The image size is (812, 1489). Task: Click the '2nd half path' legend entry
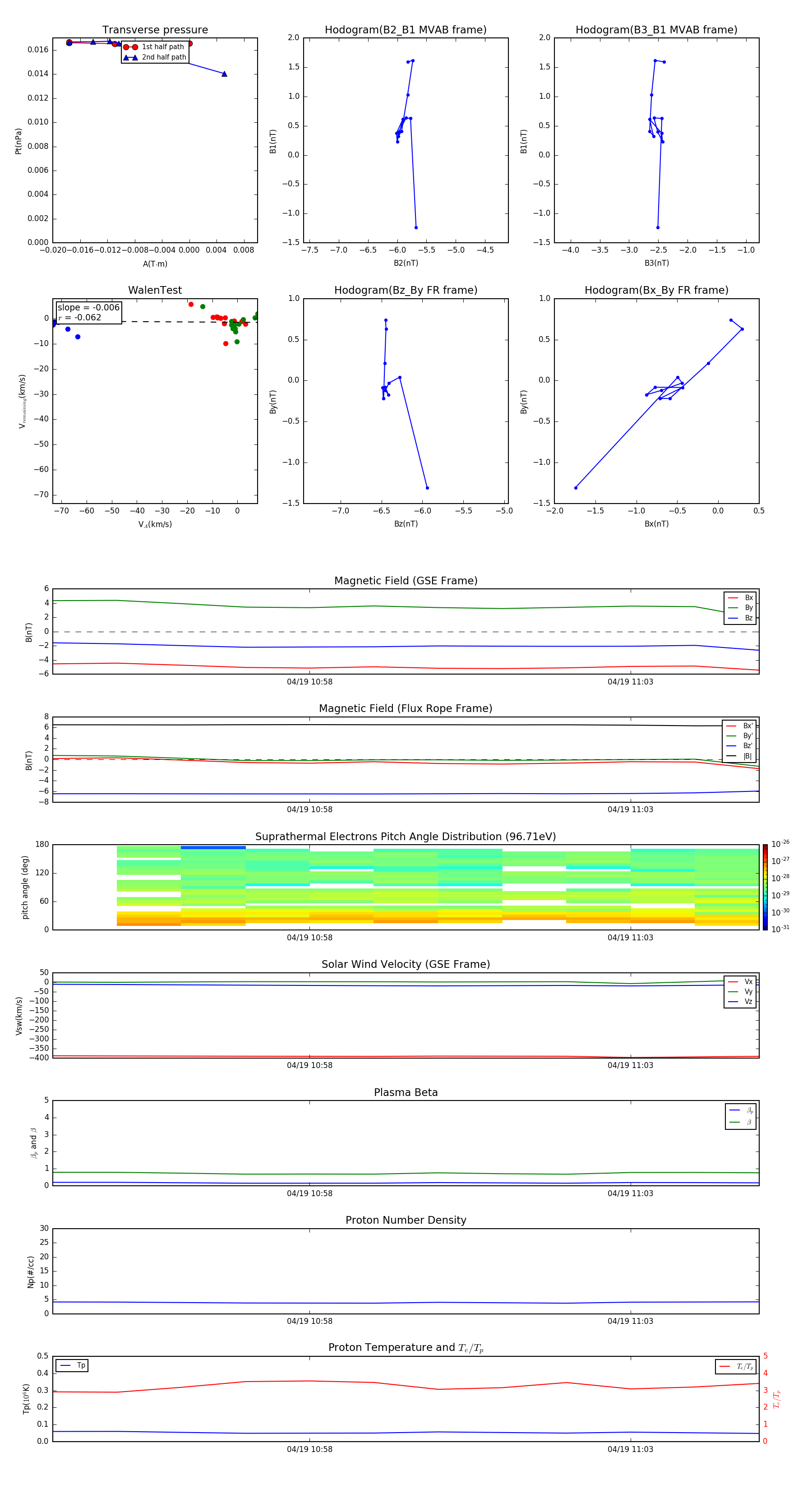point(155,57)
